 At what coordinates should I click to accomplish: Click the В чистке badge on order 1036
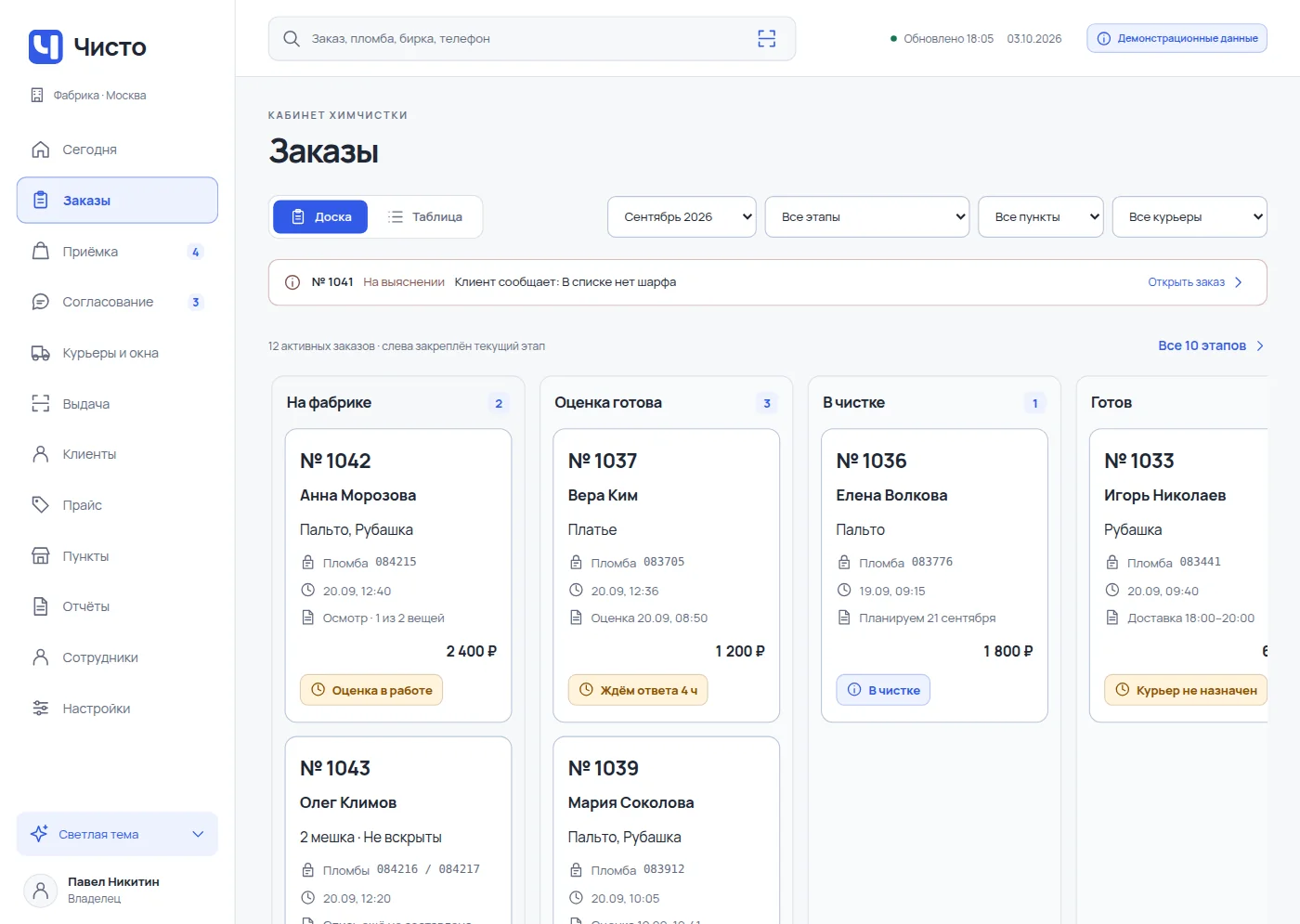(883, 690)
